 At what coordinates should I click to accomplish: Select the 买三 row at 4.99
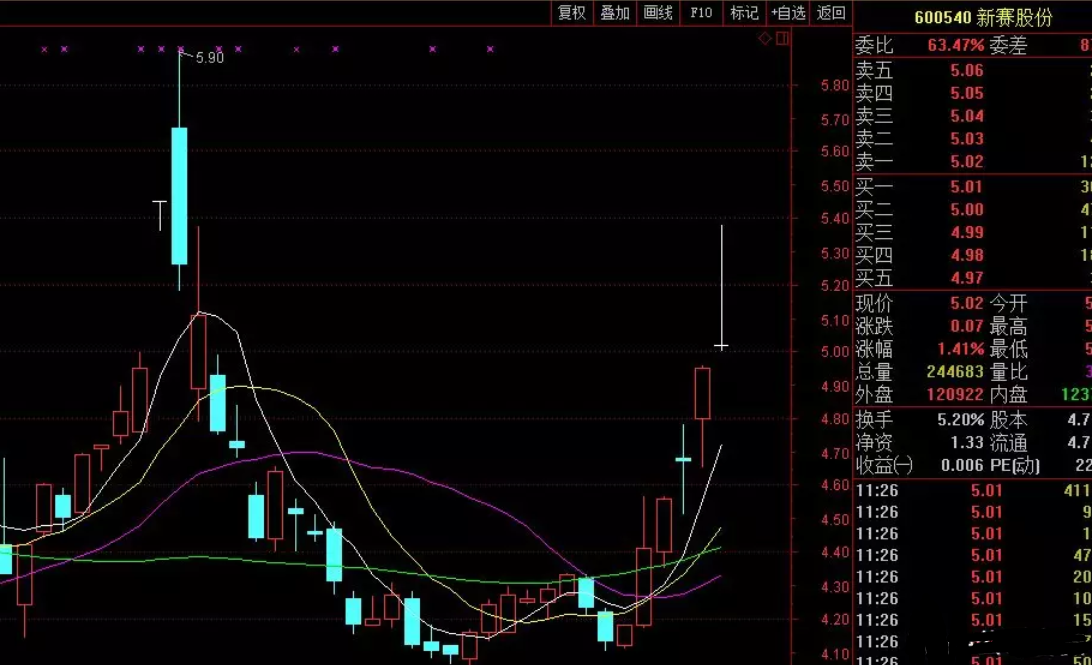point(973,233)
